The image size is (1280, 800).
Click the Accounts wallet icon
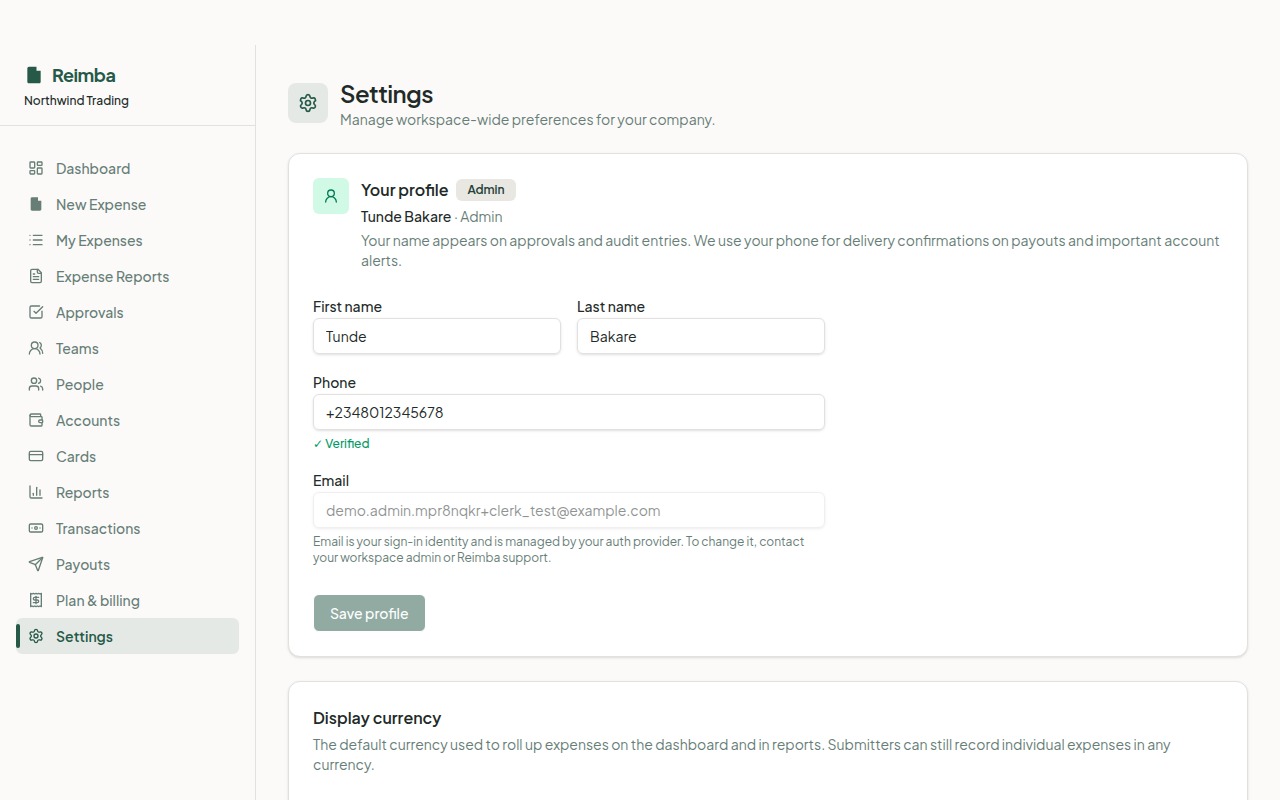[x=36, y=420]
